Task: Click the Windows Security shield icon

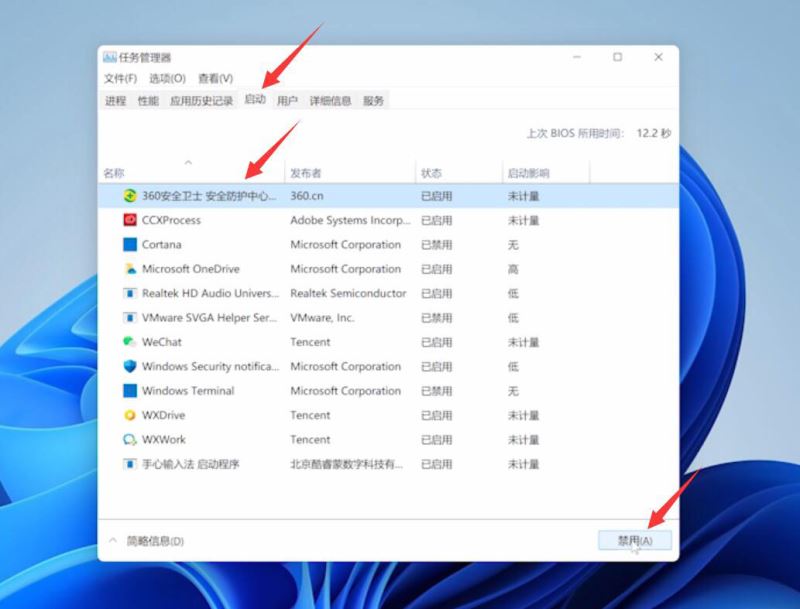Action: coord(129,367)
